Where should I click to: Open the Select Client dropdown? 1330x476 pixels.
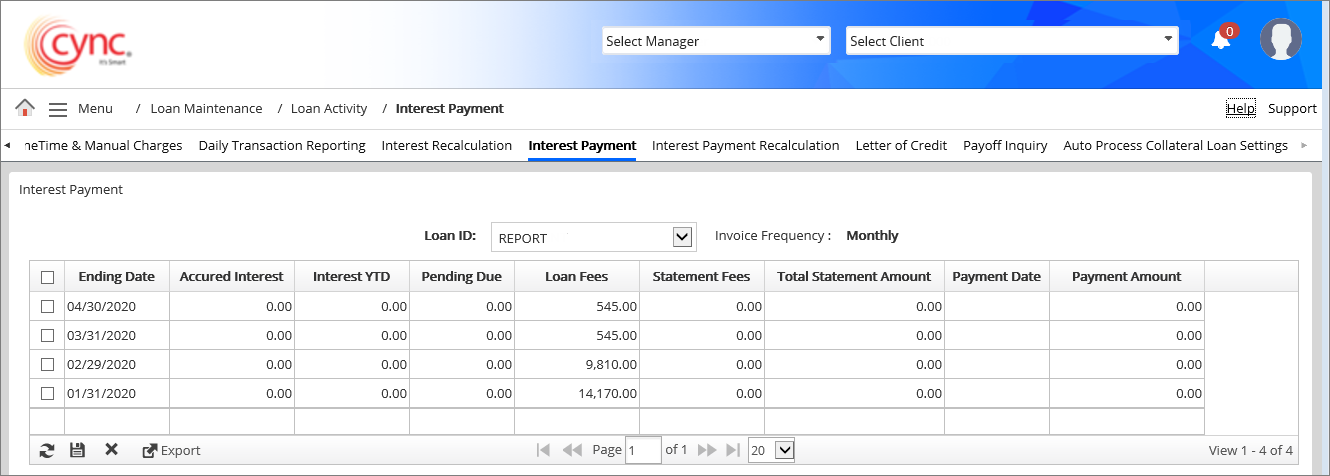[x=1012, y=41]
